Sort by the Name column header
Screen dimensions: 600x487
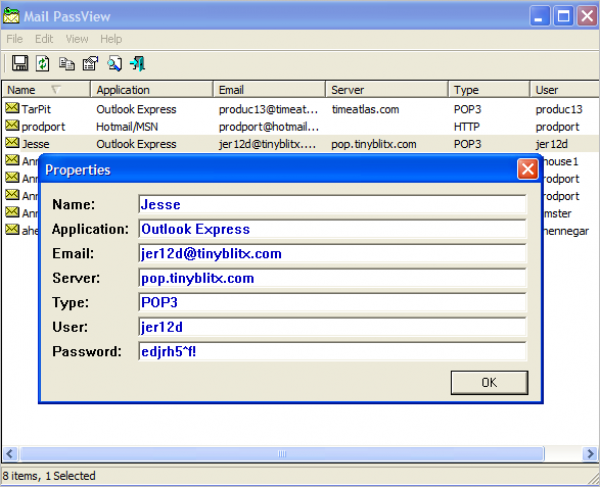46,90
